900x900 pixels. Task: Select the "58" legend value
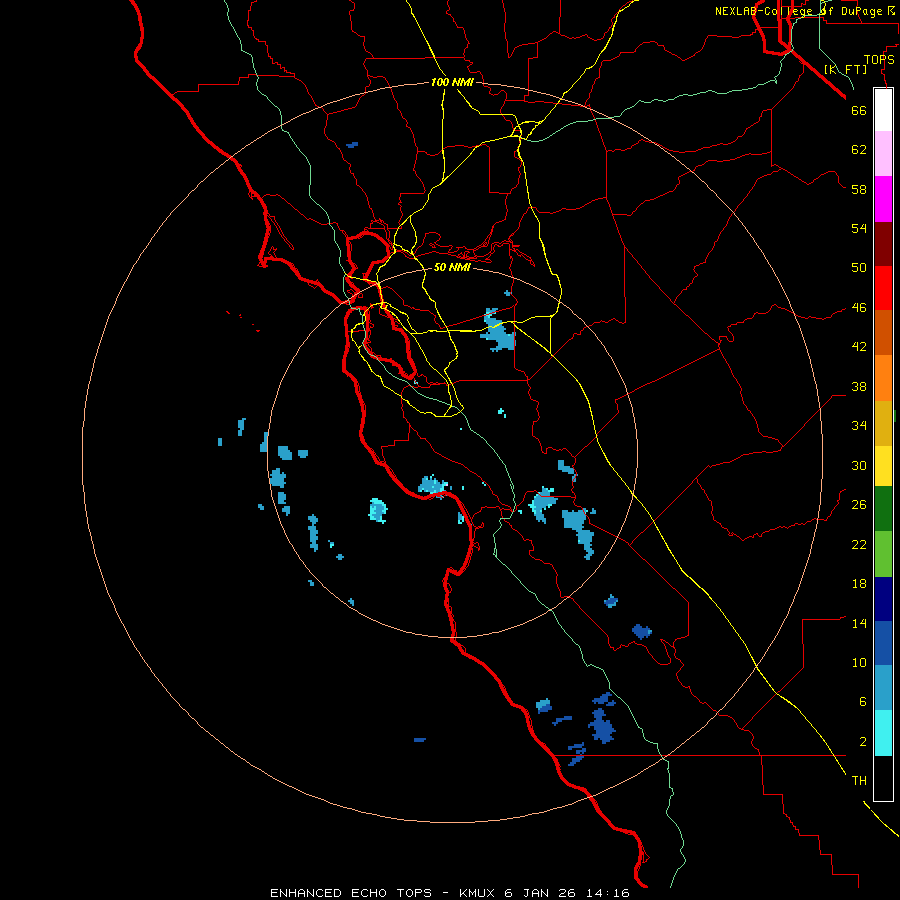click(x=859, y=189)
